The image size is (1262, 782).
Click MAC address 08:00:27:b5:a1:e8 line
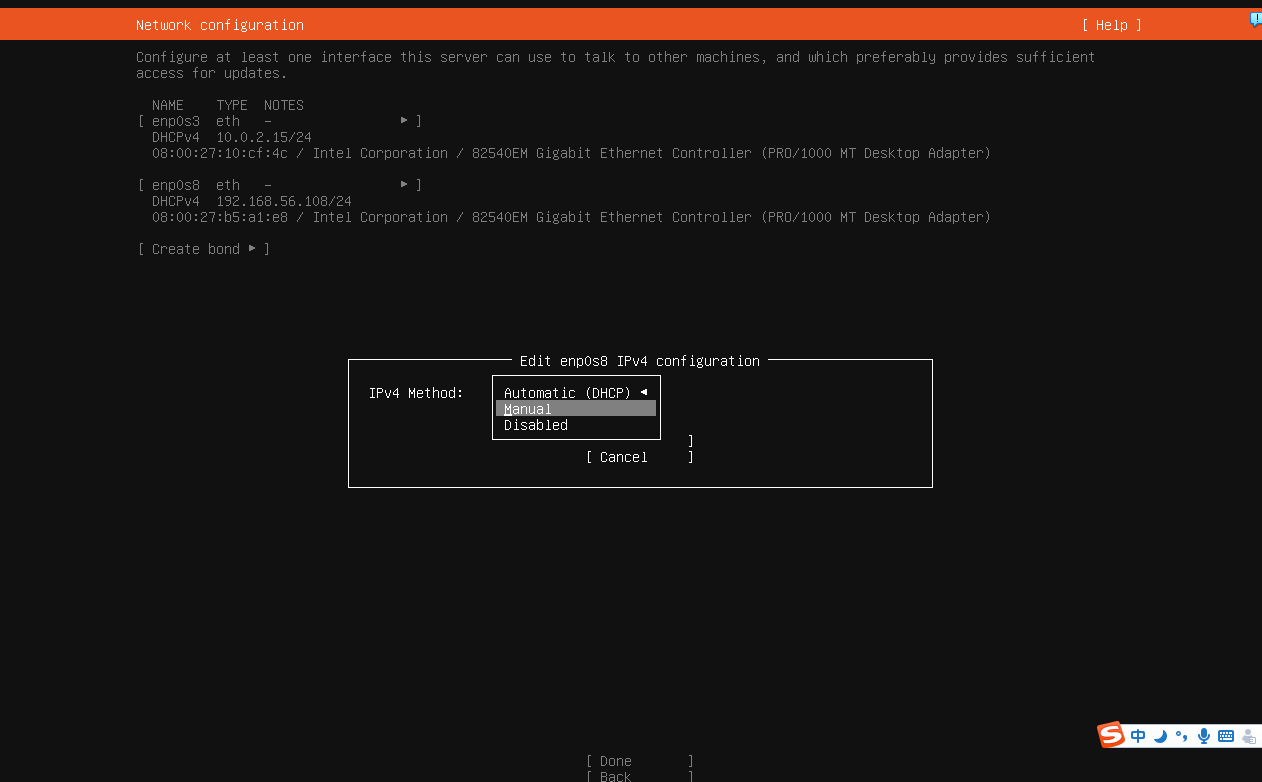(x=571, y=217)
